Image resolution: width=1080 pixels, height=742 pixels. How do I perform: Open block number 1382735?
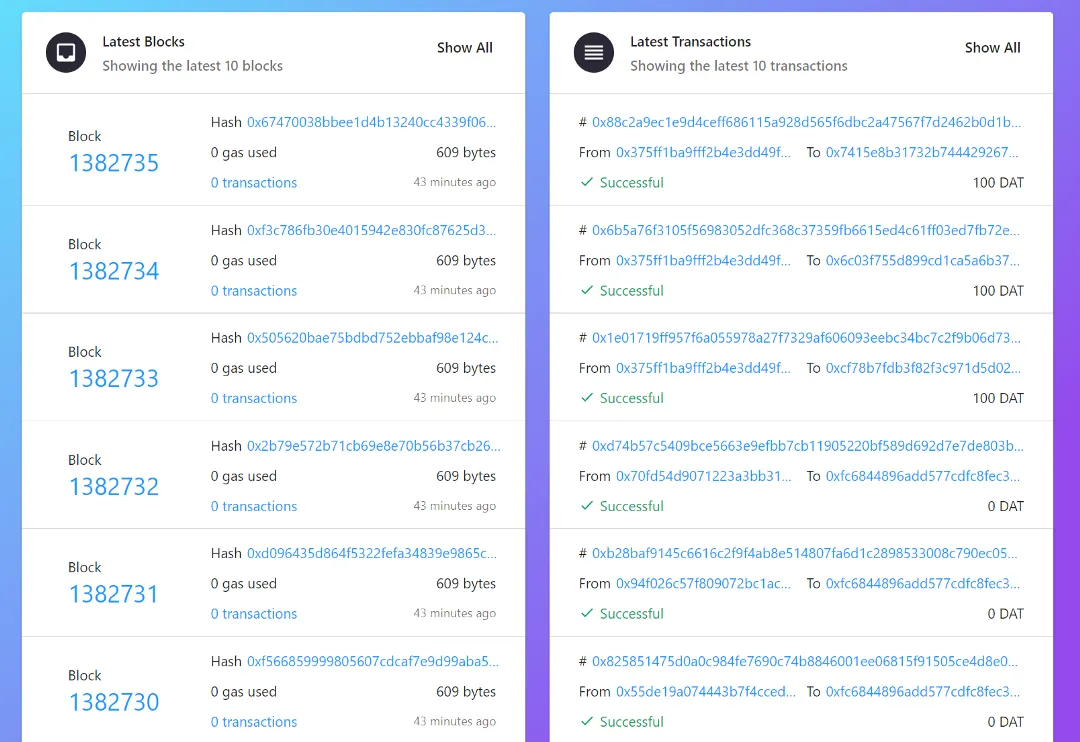tap(114, 163)
